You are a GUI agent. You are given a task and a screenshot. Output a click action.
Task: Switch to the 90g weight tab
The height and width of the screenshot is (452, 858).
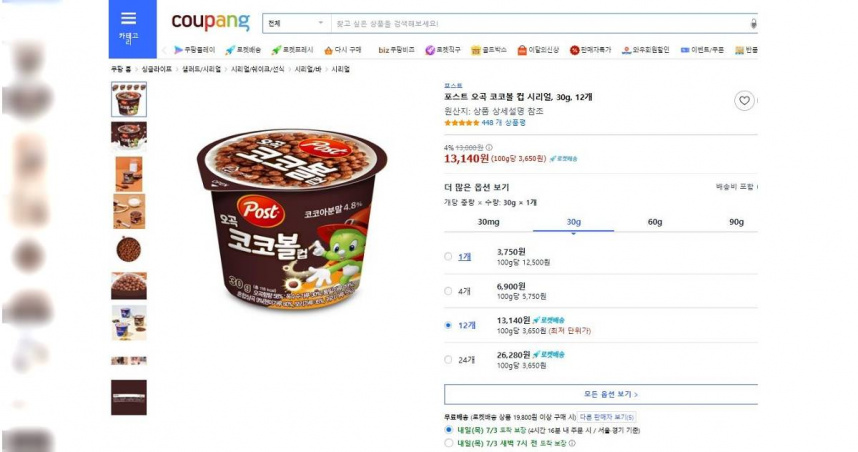pyautogui.click(x=736, y=222)
